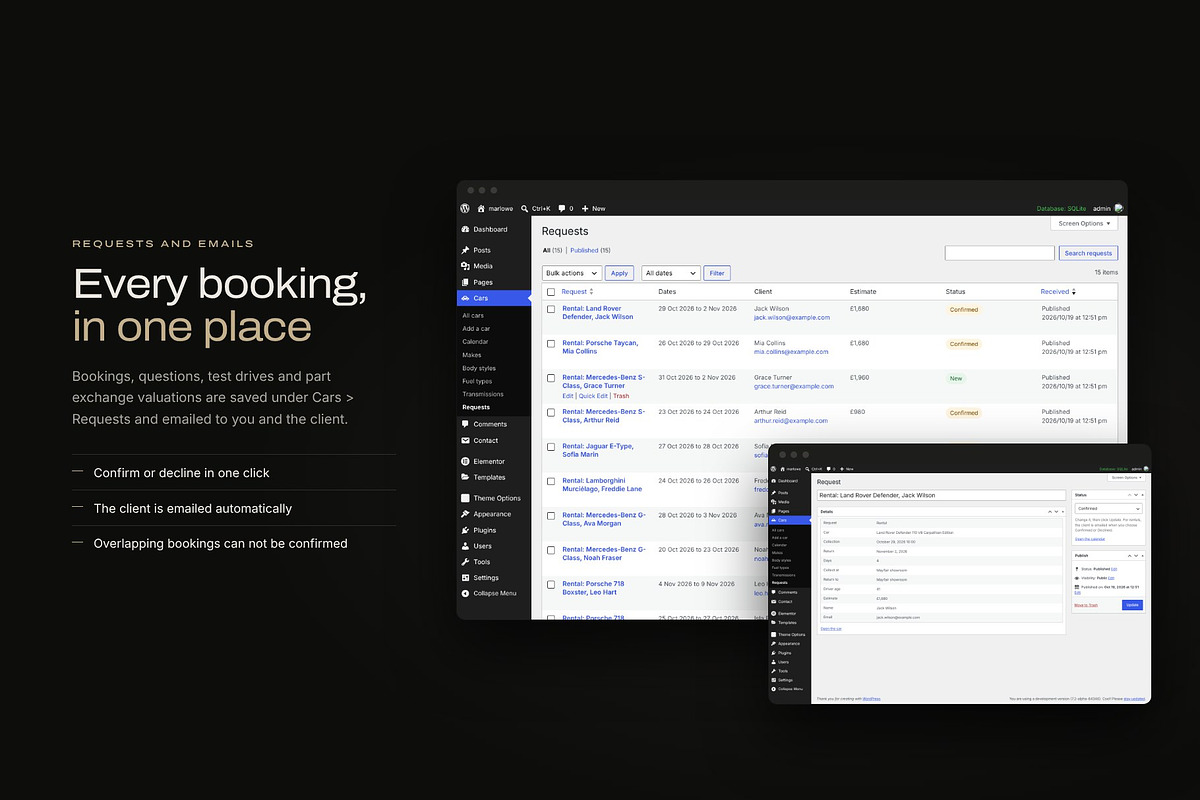
Task: Click the Posts pin icon in sidebar
Action: [466, 250]
